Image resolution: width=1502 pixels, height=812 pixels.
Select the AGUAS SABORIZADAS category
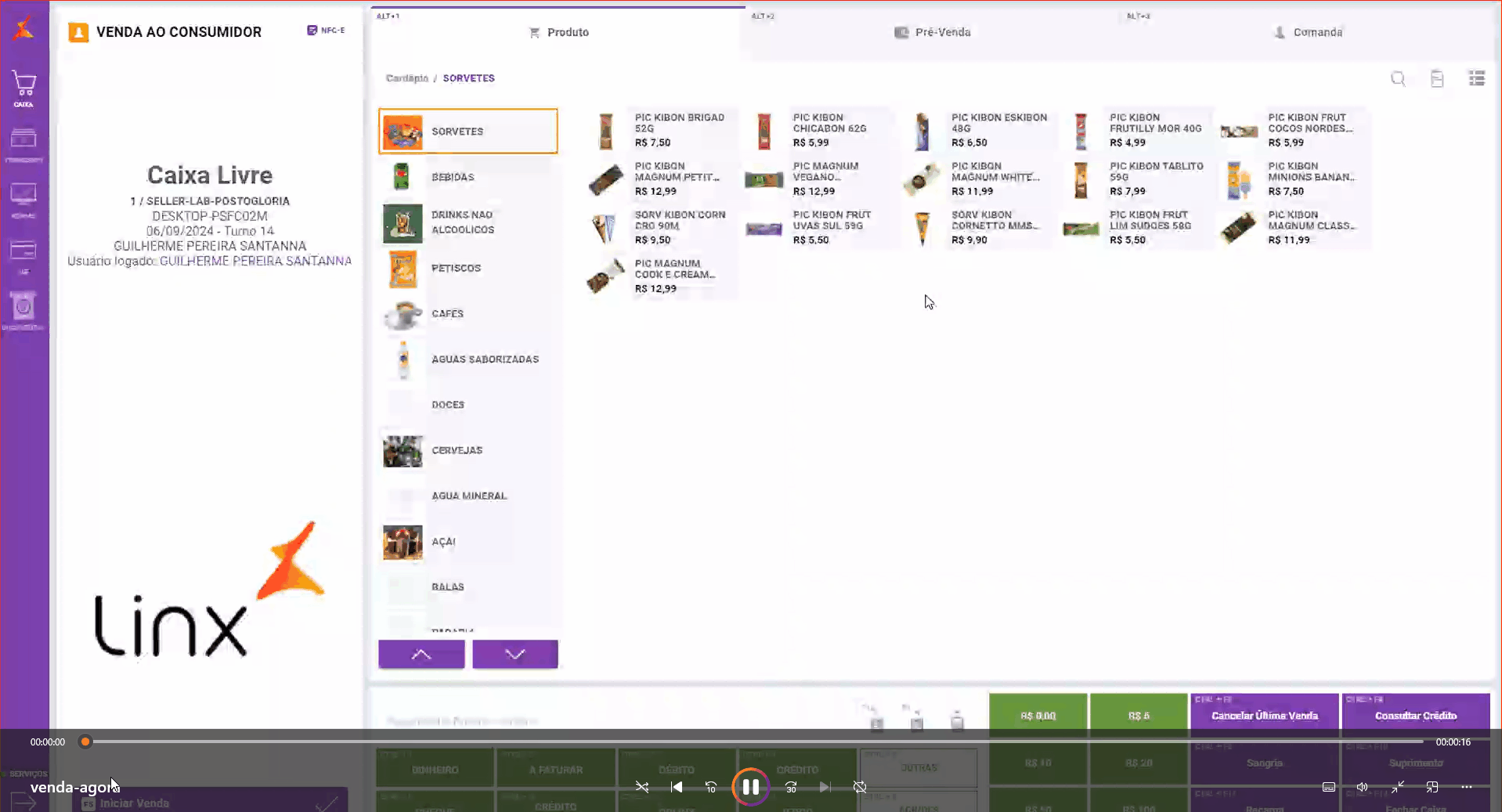[468, 359]
